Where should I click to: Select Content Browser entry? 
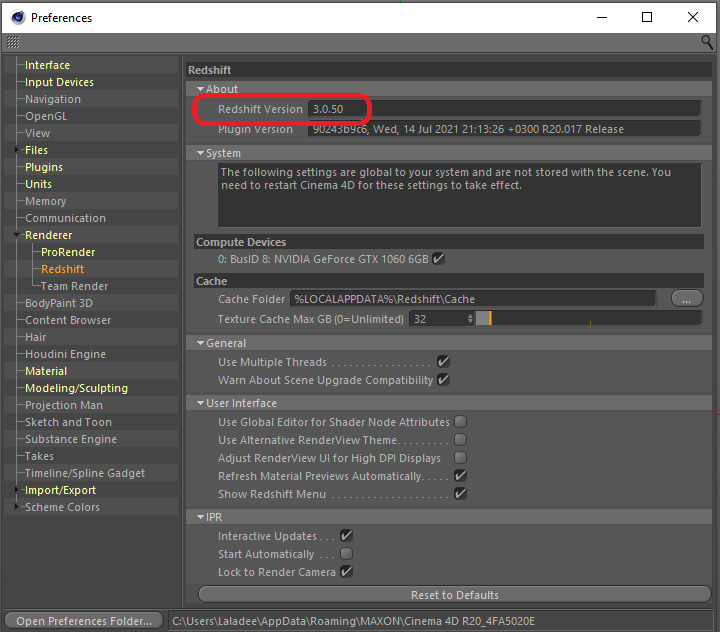68,320
